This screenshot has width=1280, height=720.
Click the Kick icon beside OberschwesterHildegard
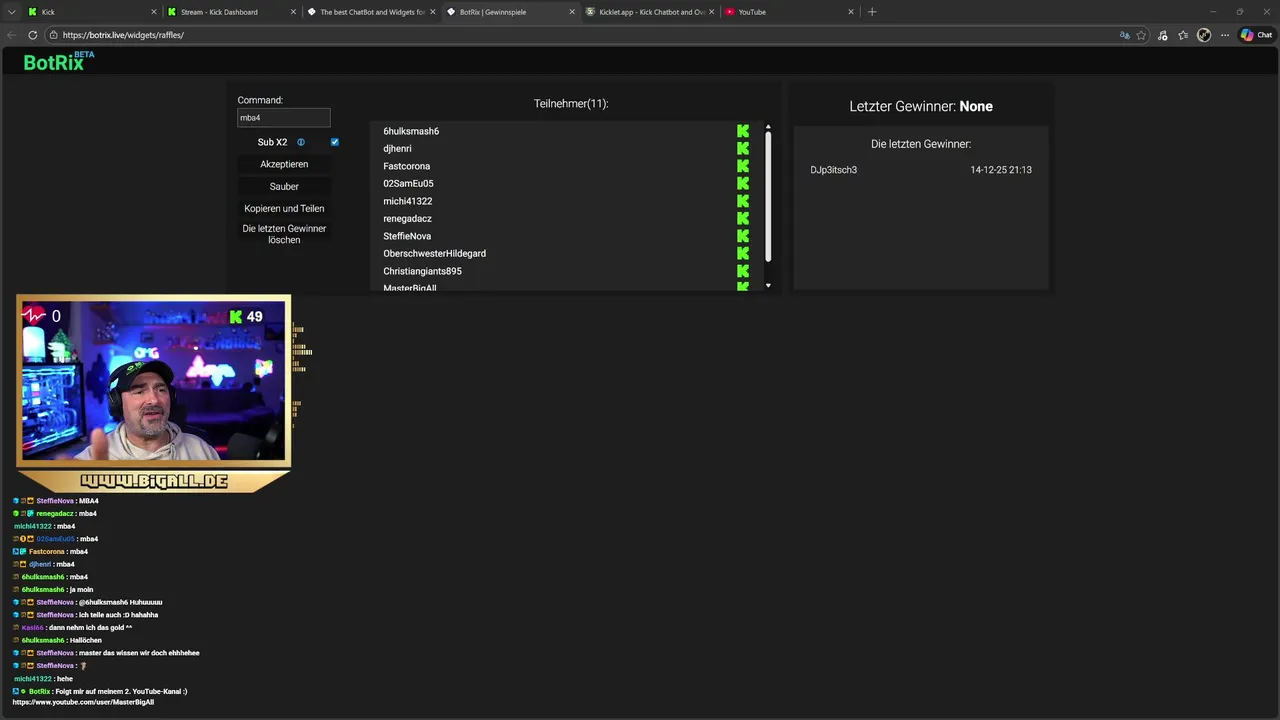coord(743,254)
